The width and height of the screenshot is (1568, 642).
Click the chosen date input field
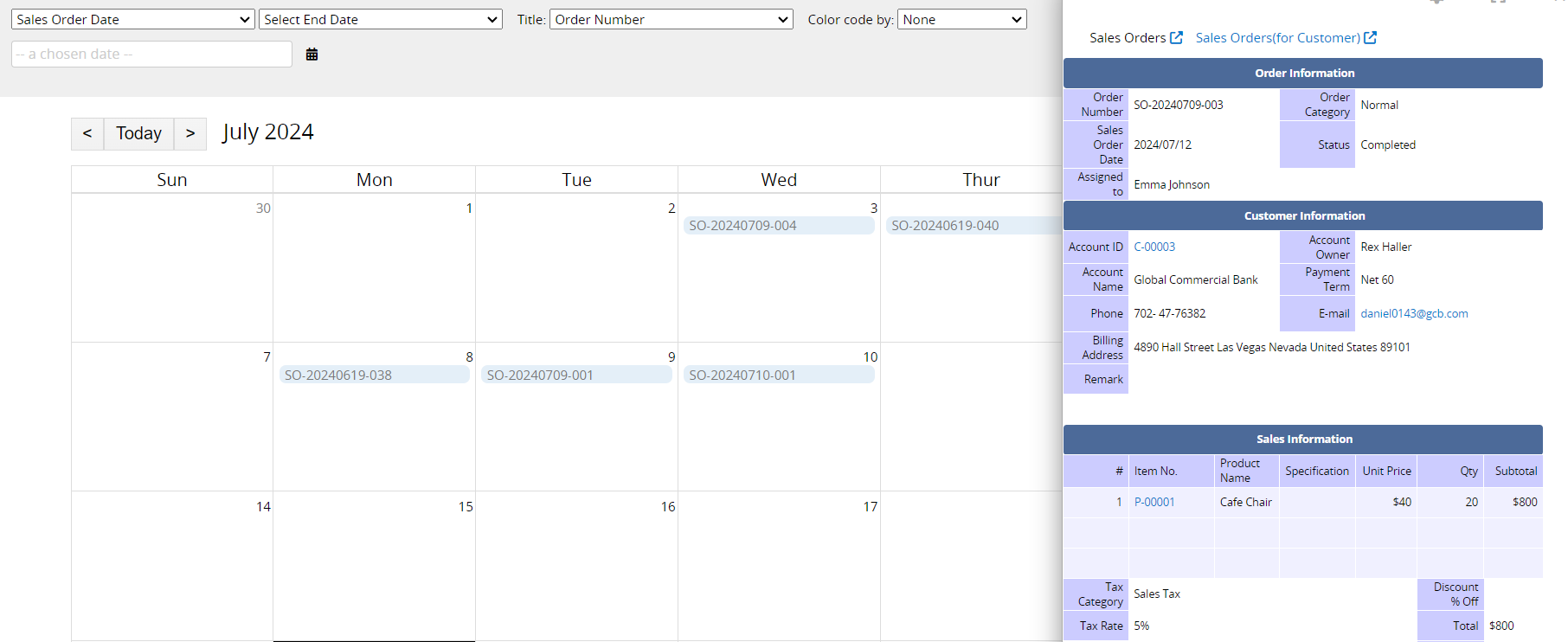tap(151, 54)
